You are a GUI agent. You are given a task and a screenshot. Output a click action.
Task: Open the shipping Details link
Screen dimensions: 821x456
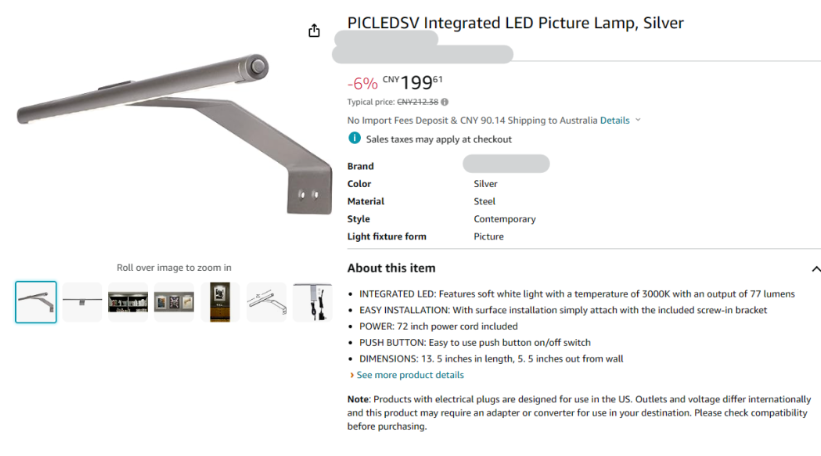tap(614, 120)
